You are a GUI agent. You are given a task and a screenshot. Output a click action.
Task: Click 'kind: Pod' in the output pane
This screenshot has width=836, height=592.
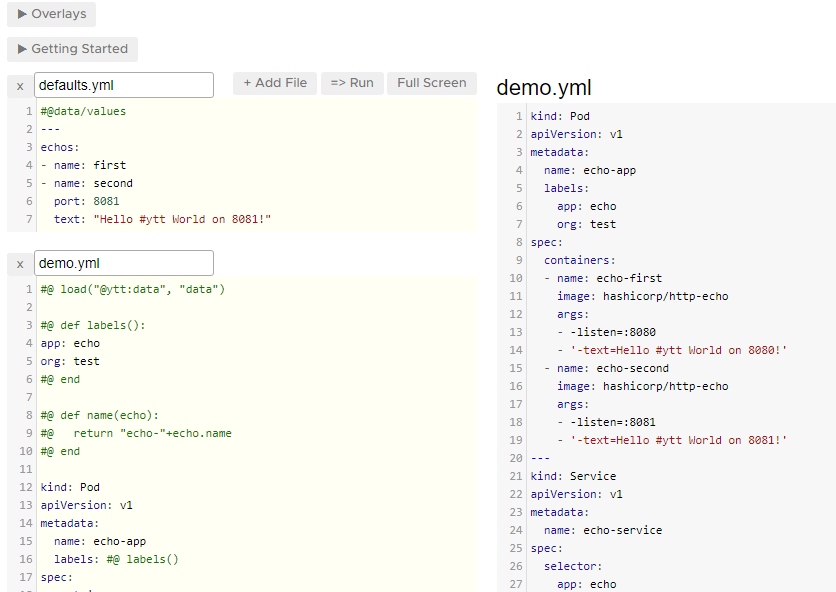click(x=560, y=116)
